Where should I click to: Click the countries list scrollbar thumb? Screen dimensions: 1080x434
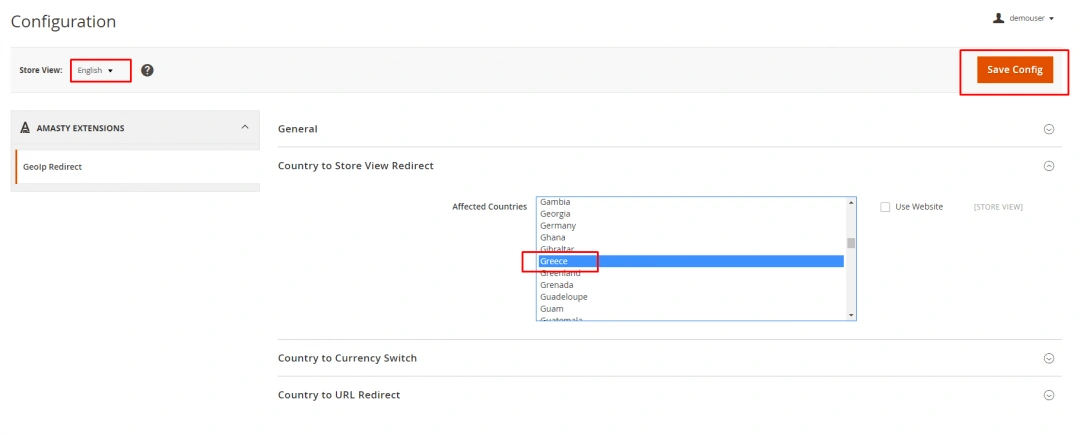pyautogui.click(x=851, y=242)
